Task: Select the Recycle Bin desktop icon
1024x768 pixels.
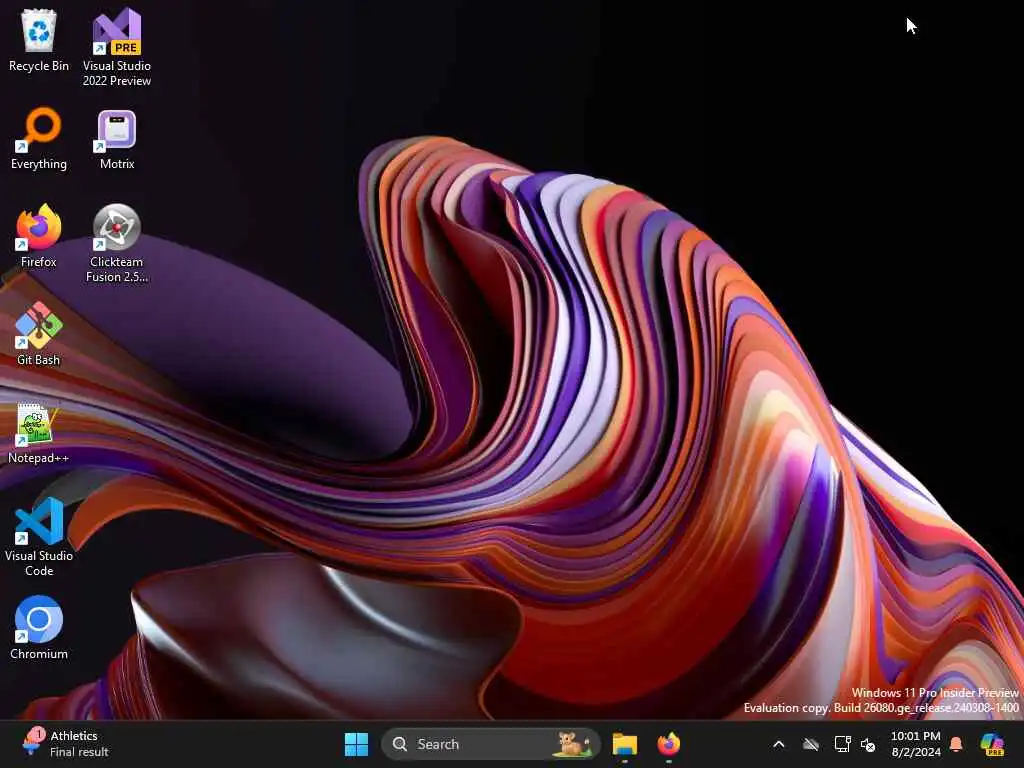Action: point(39,40)
